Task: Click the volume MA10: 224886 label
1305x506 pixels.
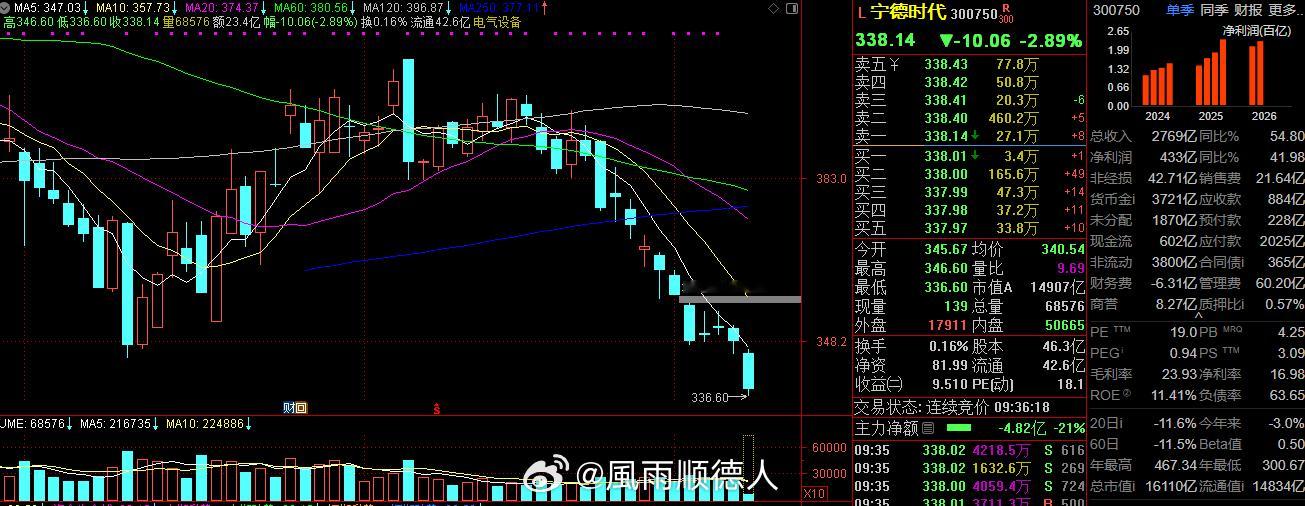Action: click(206, 424)
